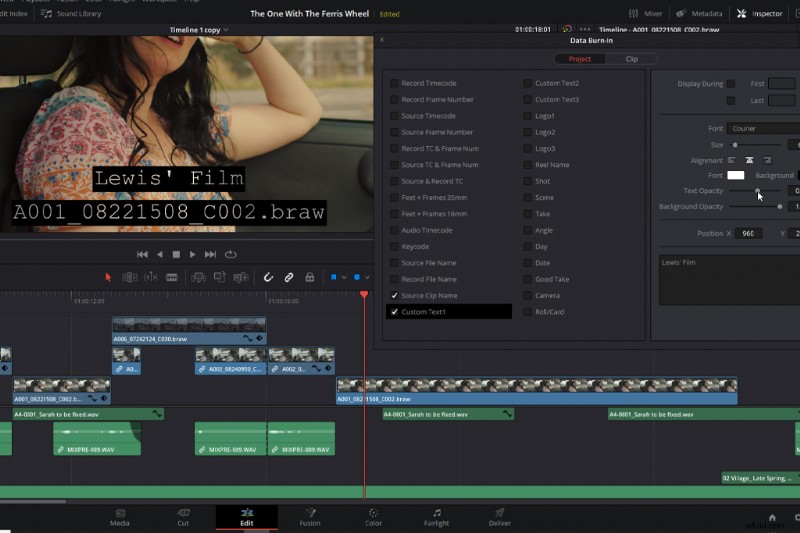Screen dimensions: 800x533
Task: Toggle the Position Lock padlock icon
Action: coord(309,277)
